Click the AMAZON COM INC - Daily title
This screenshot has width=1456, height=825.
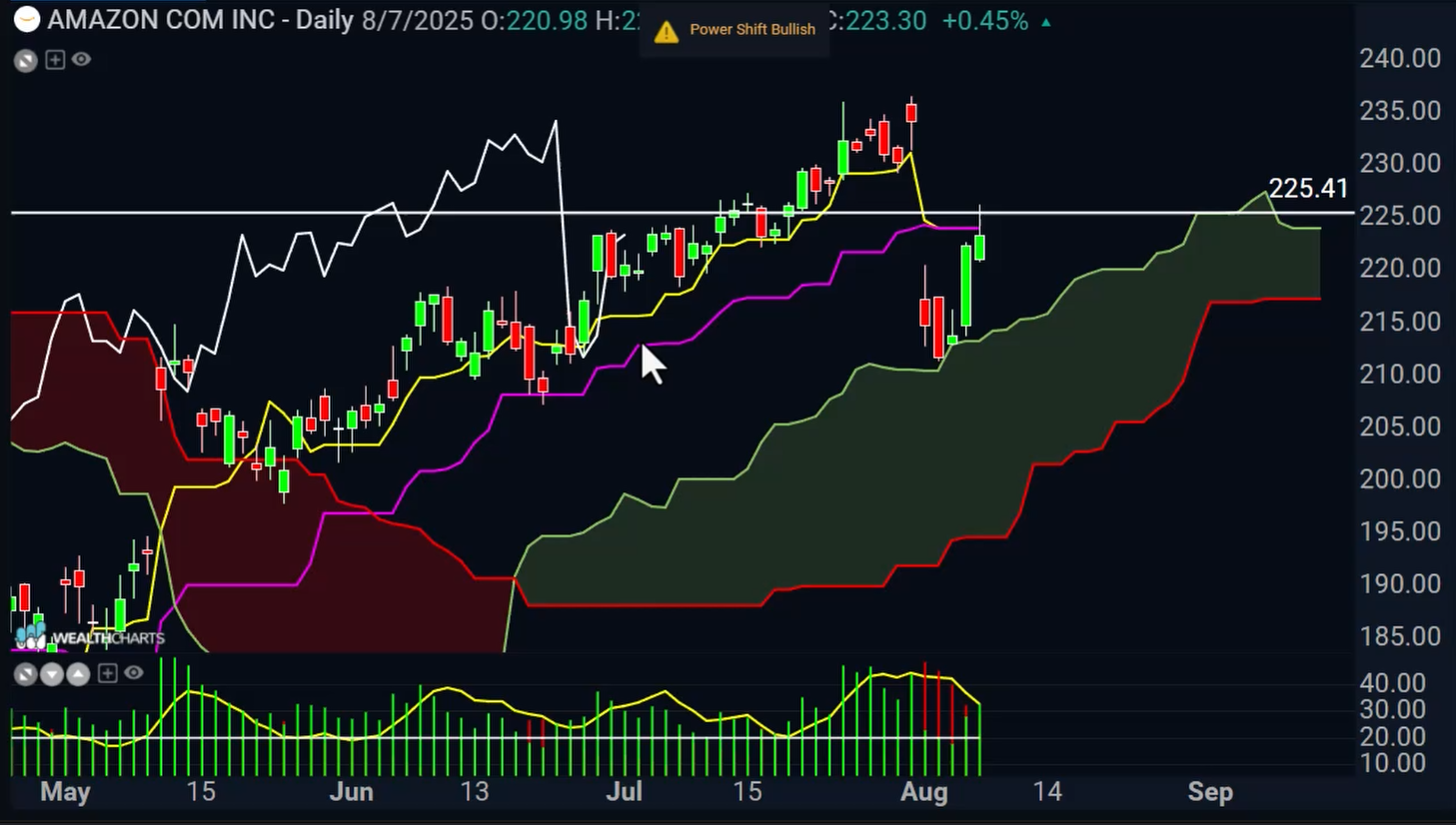point(201,20)
